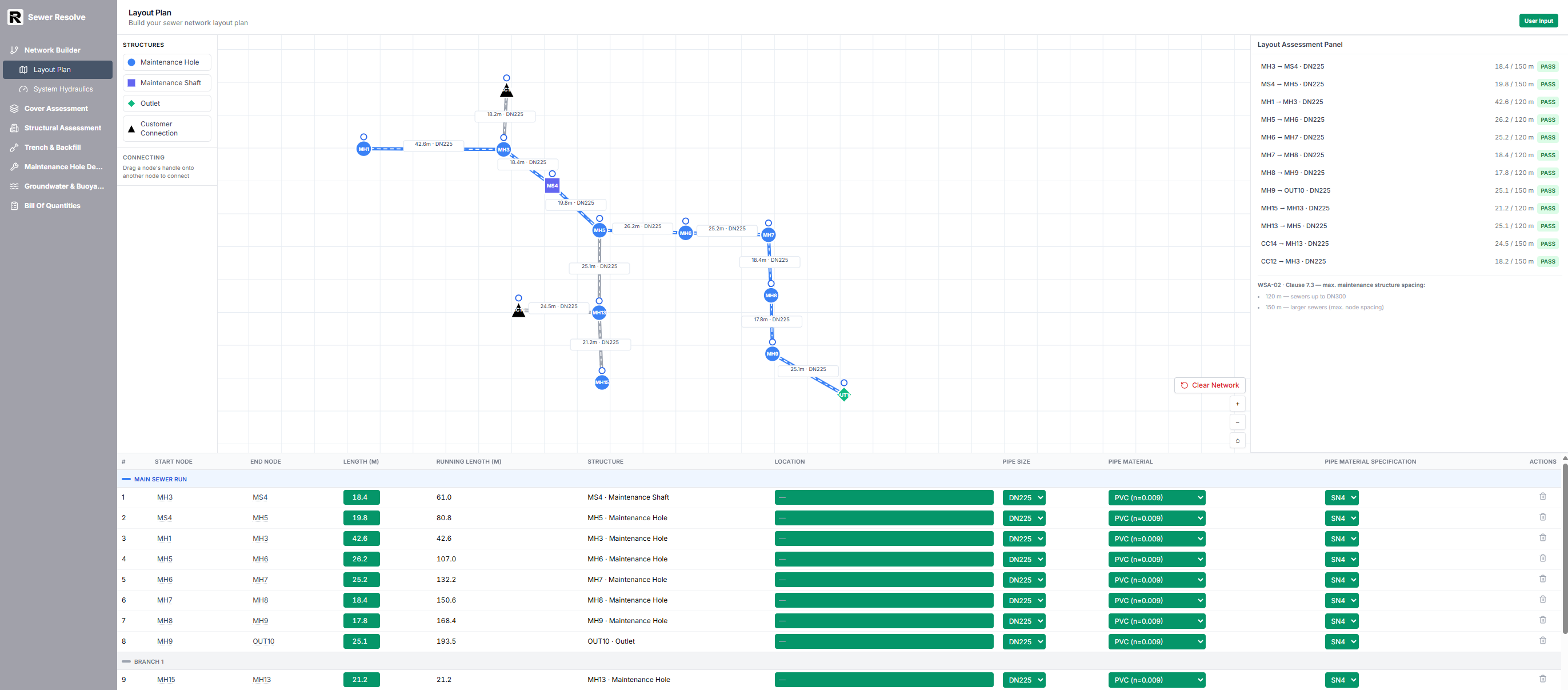The height and width of the screenshot is (690, 1568).
Task: Open pipe size dropdown for row 1
Action: 1024,497
